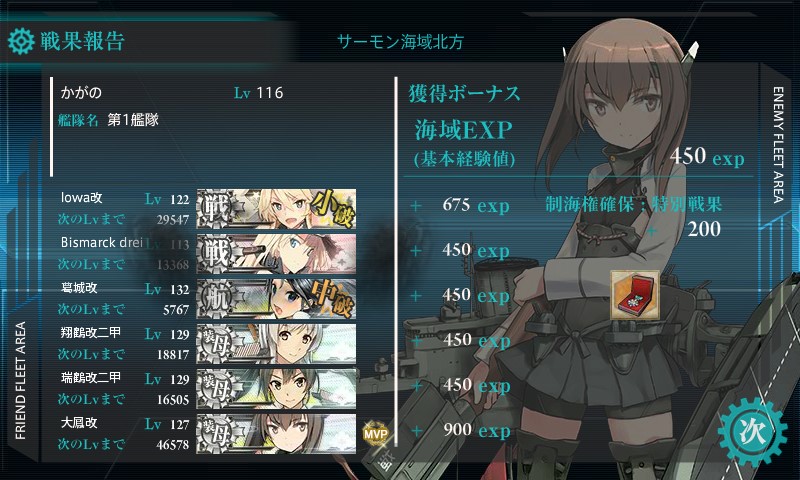
Task: Click the gear icon beside 戦果報告
Action: (x=21, y=41)
